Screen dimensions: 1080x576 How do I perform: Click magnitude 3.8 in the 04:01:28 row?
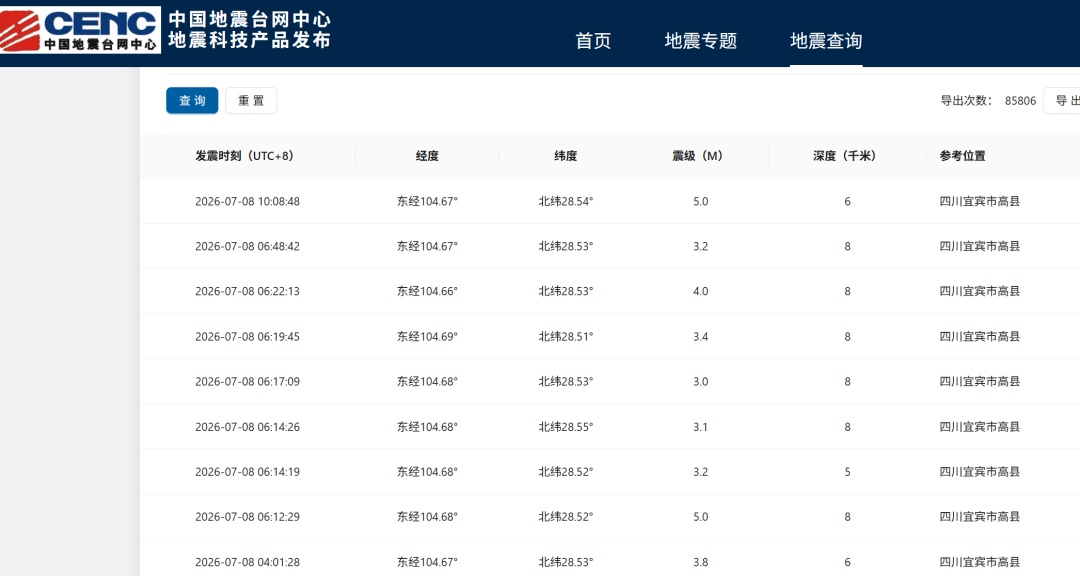pos(700,562)
